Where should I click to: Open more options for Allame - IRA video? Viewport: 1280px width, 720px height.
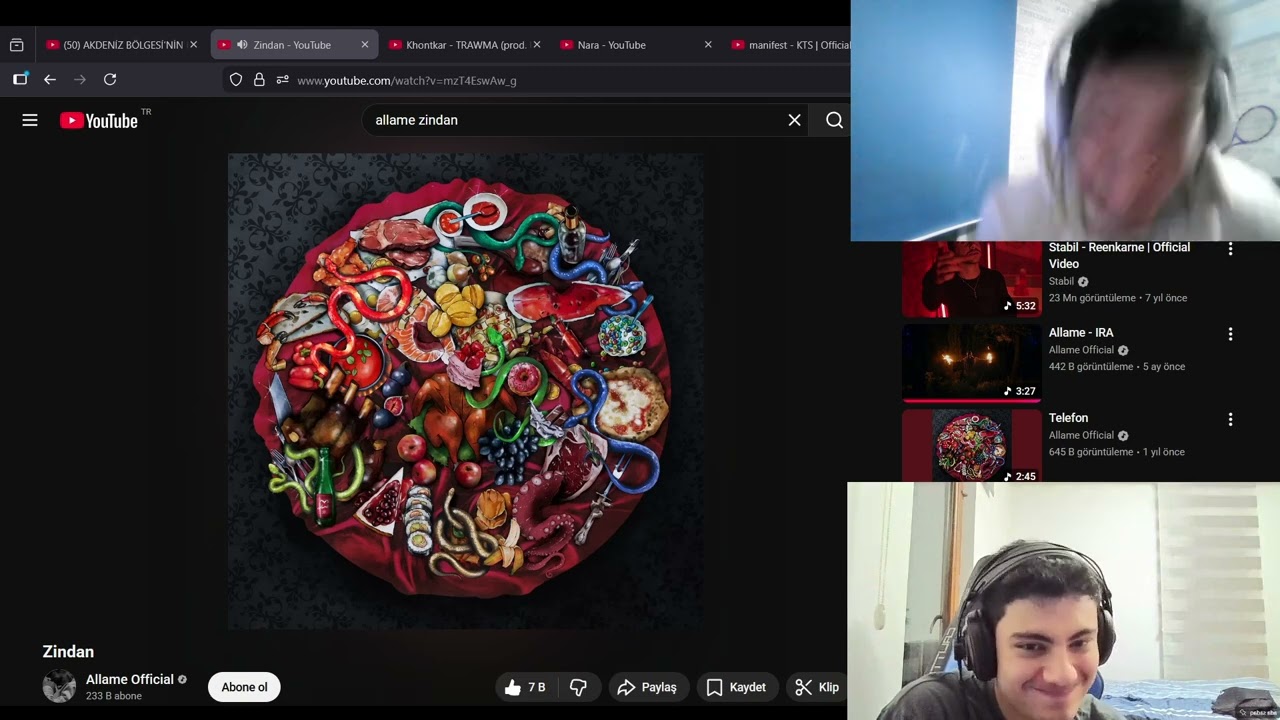pyautogui.click(x=1230, y=334)
